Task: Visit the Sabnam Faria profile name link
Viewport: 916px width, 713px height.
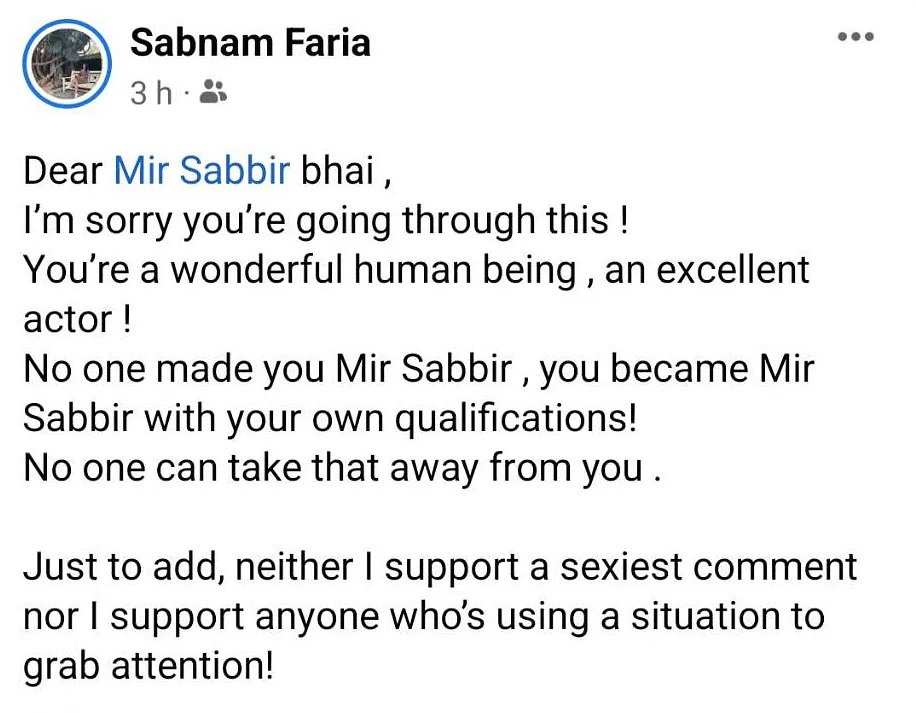Action: click(250, 43)
